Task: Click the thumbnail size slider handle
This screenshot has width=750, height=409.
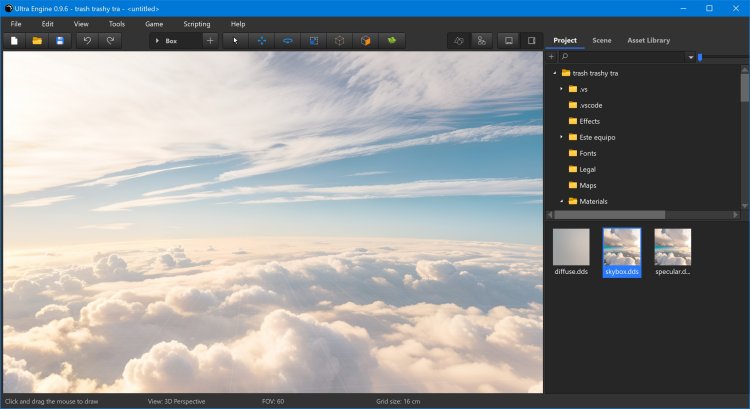Action: tap(700, 57)
